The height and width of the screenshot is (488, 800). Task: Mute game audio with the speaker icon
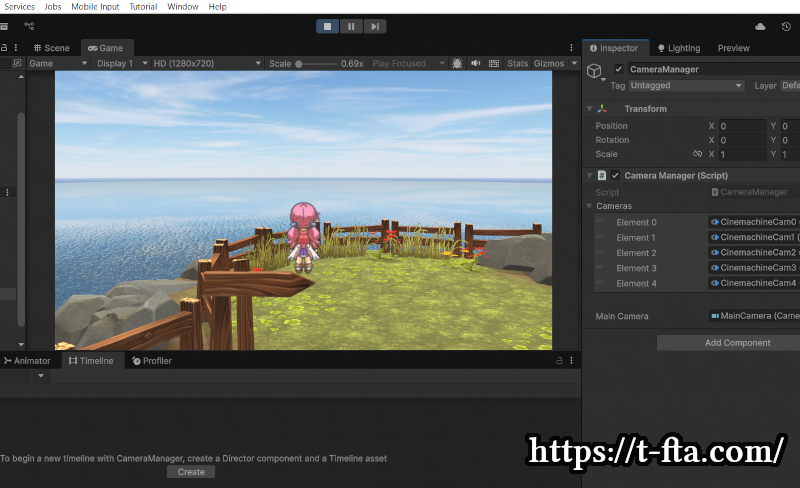pyautogui.click(x=475, y=63)
